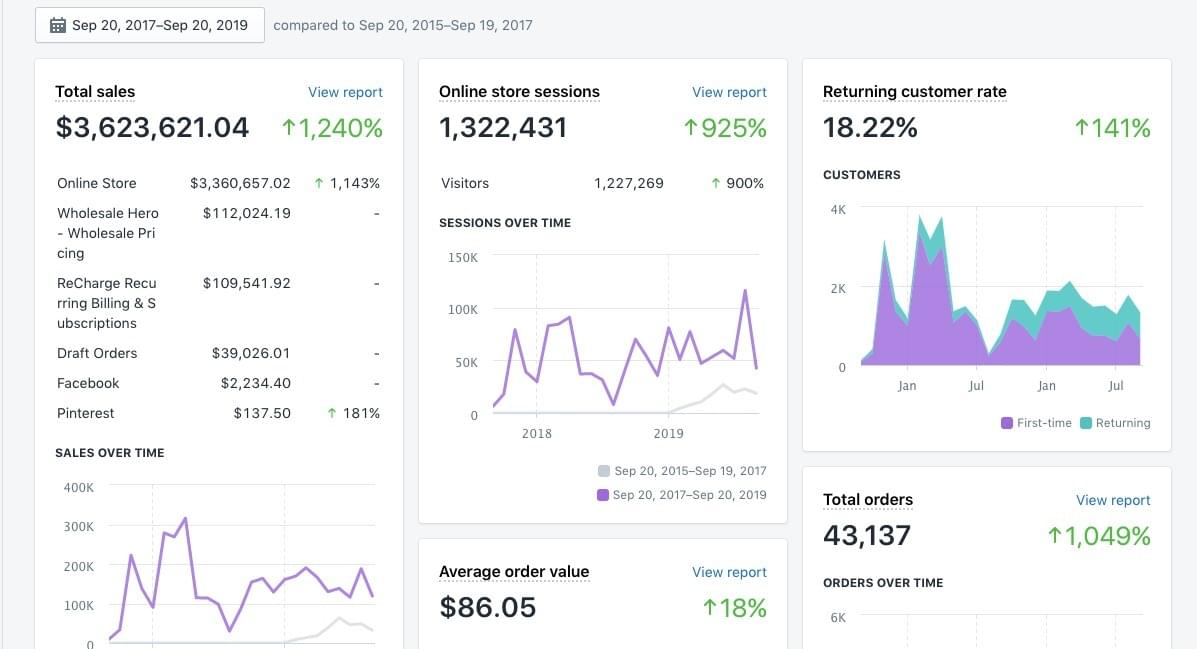
Task: Click the gray 2015–2017 sessions legend swatch
Action: point(603,471)
